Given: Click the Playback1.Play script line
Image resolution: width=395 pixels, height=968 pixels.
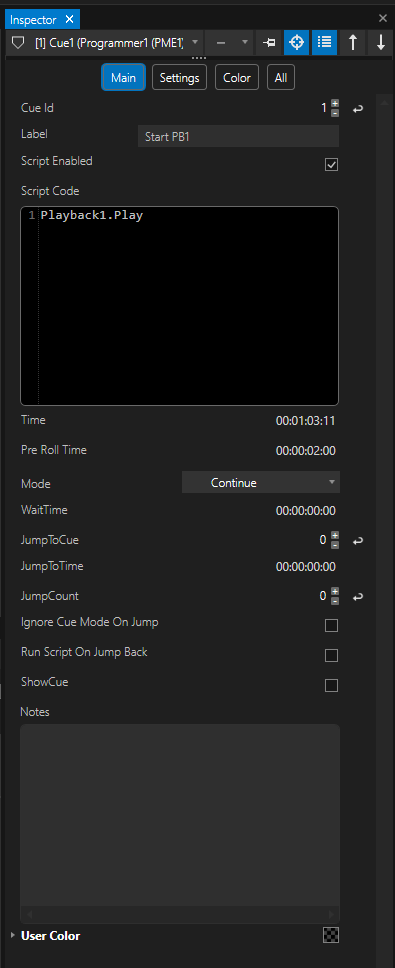Looking at the screenshot, I should point(91,216).
